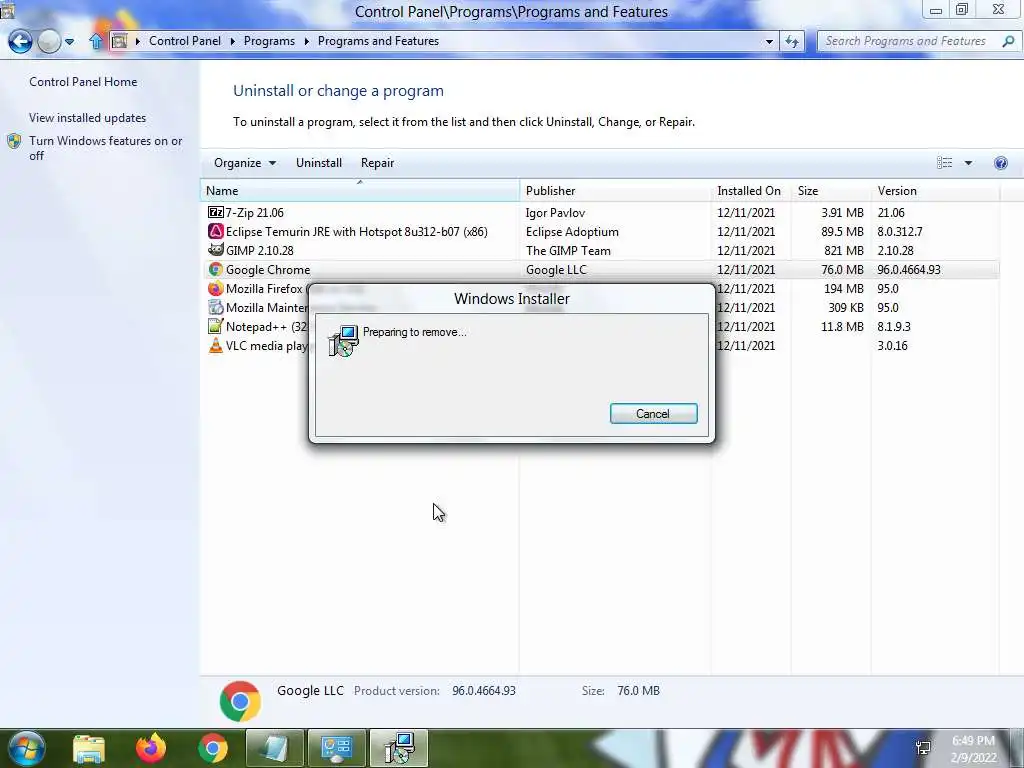Open View installed updates link
1024x768 pixels.
(x=88, y=118)
